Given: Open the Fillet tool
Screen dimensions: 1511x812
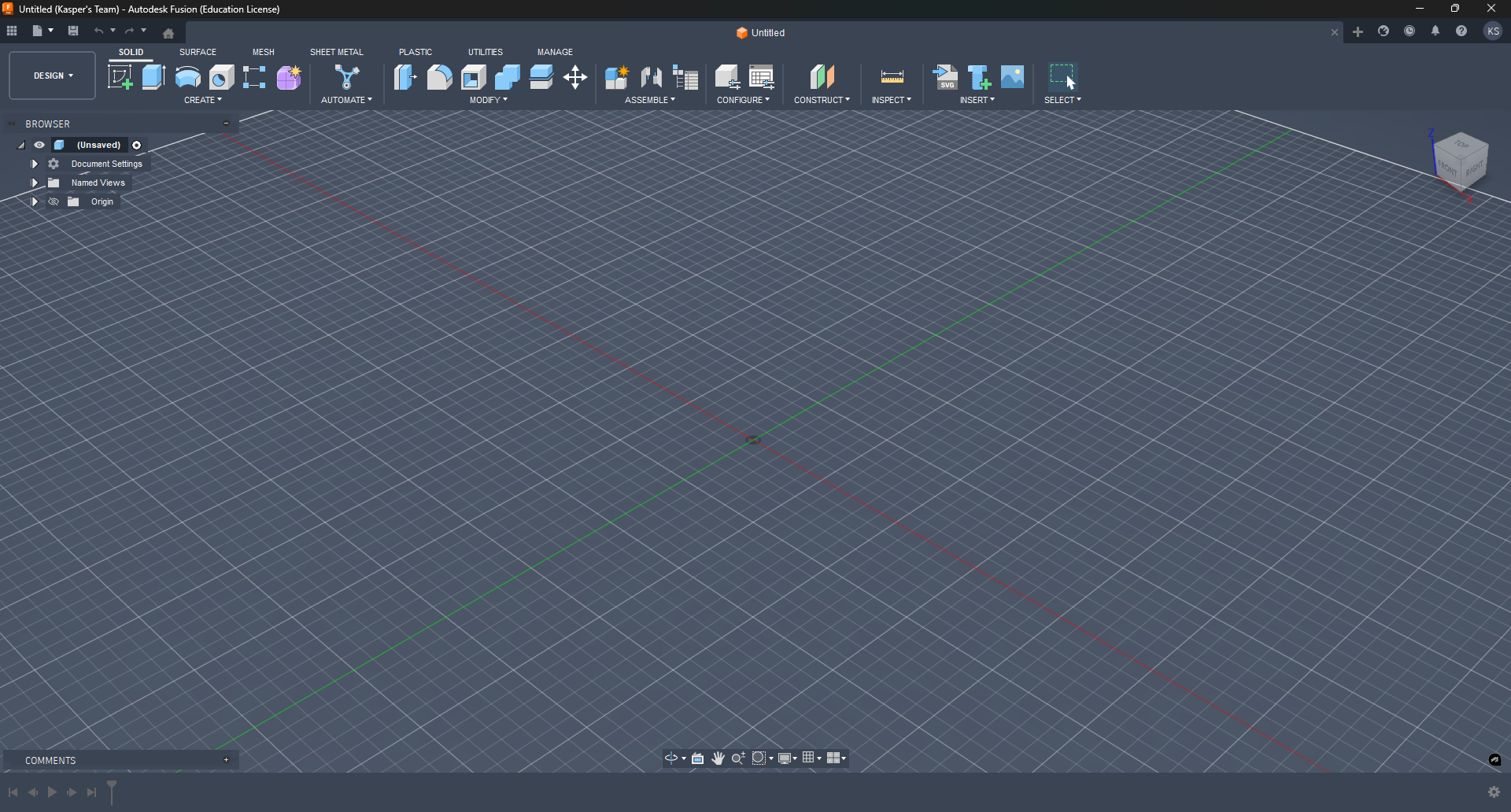Looking at the screenshot, I should (x=439, y=77).
